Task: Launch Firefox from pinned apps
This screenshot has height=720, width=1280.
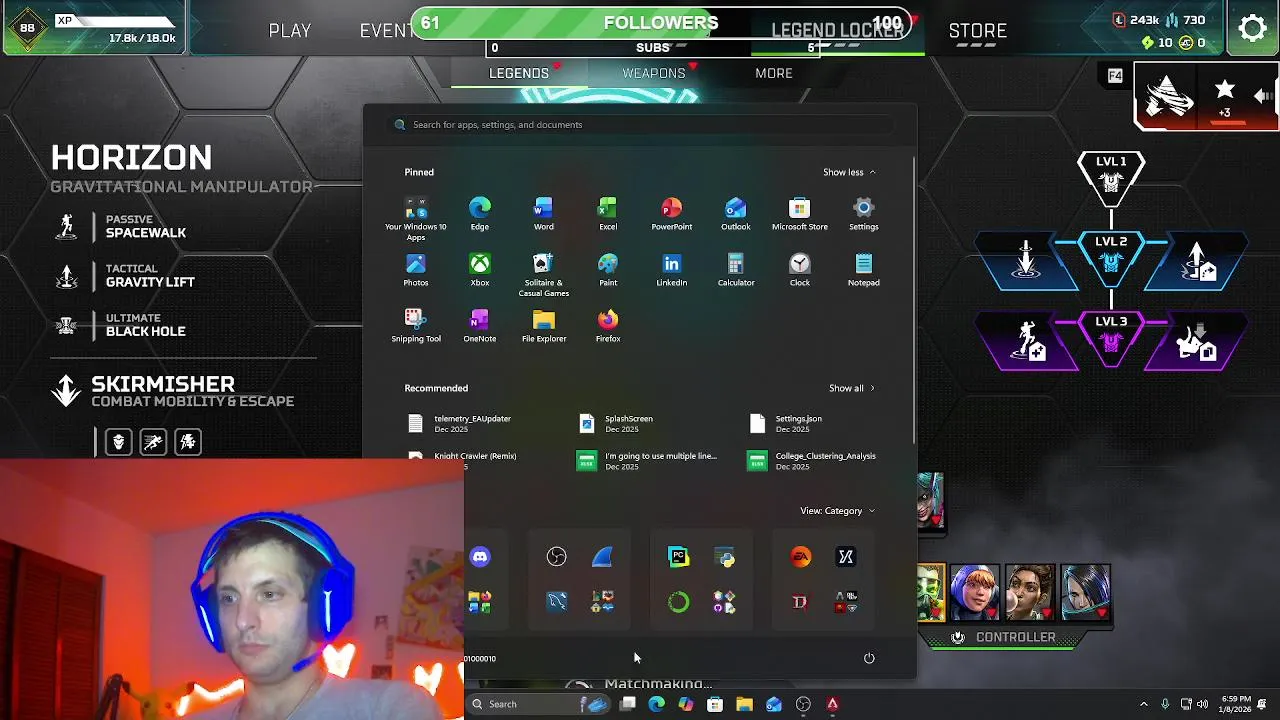Action: pyautogui.click(x=607, y=325)
